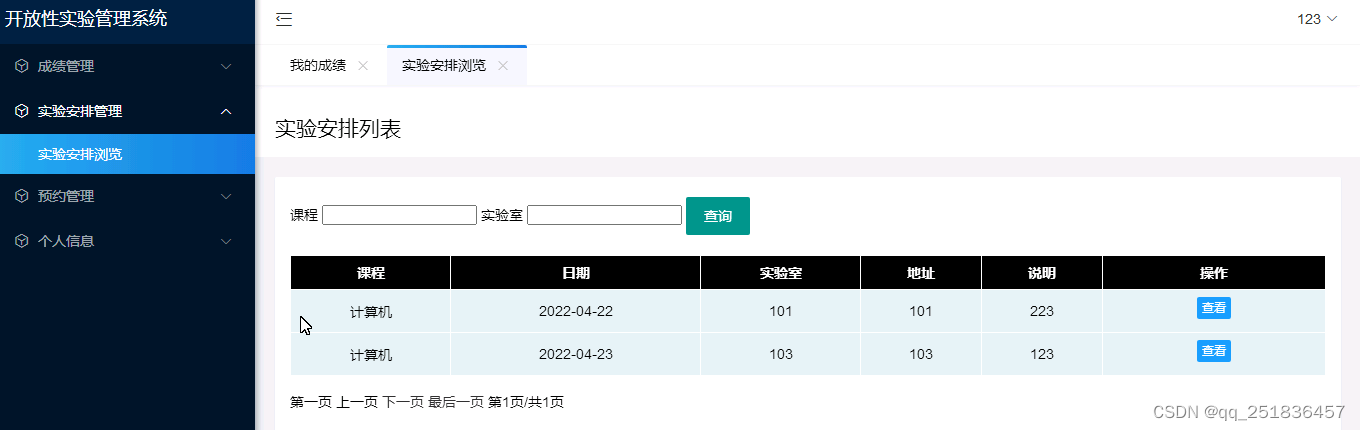Expand the 成绩管理 menu chevron

pos(226,66)
